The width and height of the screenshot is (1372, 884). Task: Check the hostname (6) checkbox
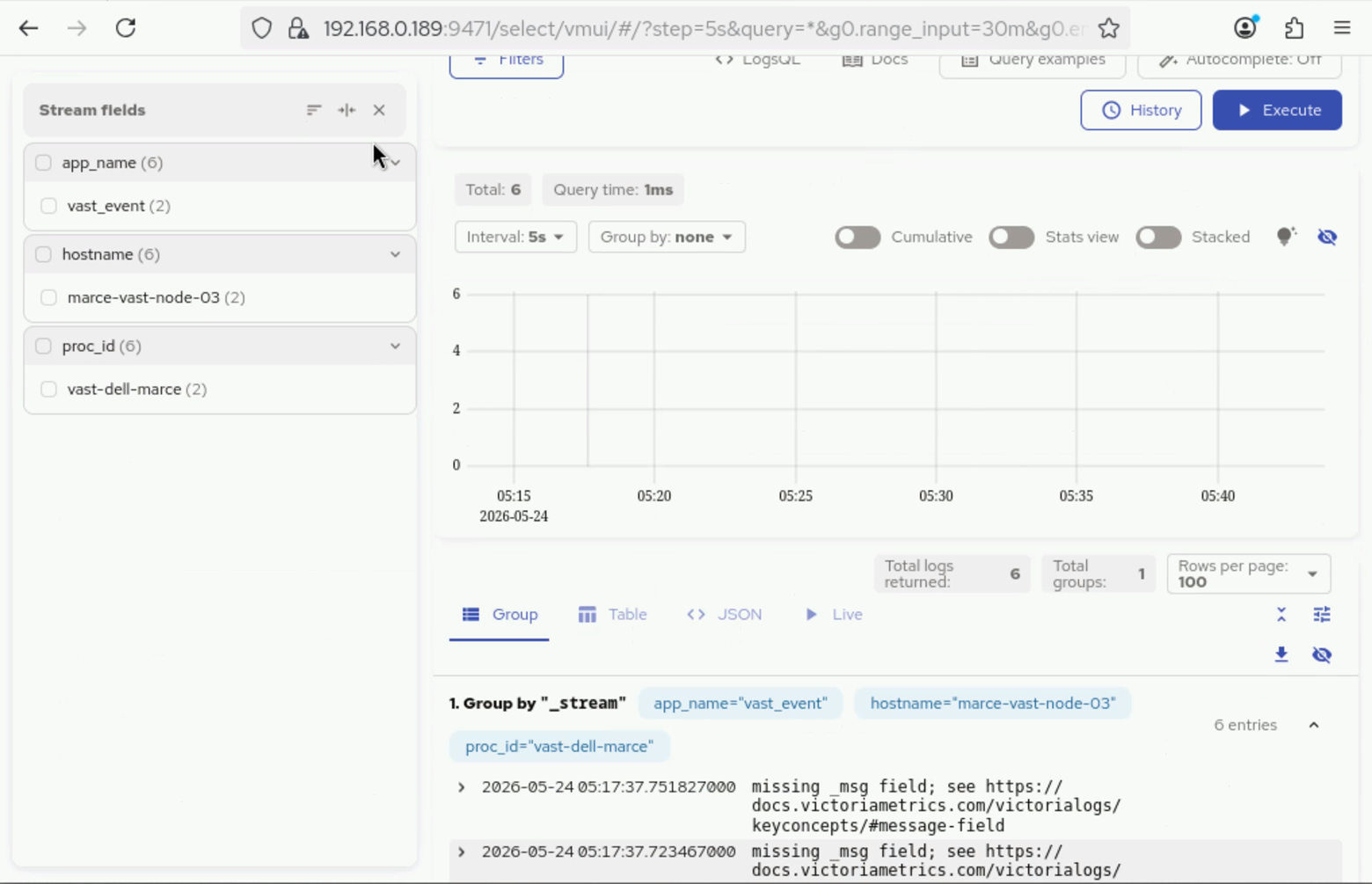[43, 254]
